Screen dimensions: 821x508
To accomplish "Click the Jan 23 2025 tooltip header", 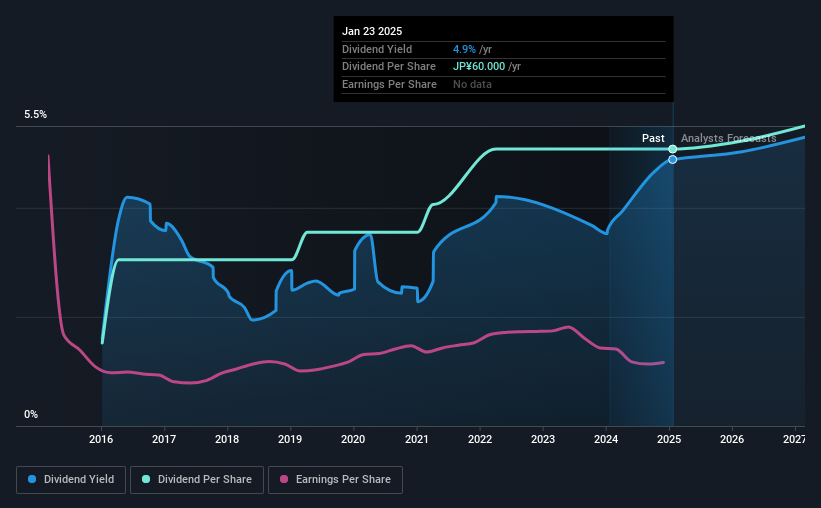I will (x=371, y=31).
